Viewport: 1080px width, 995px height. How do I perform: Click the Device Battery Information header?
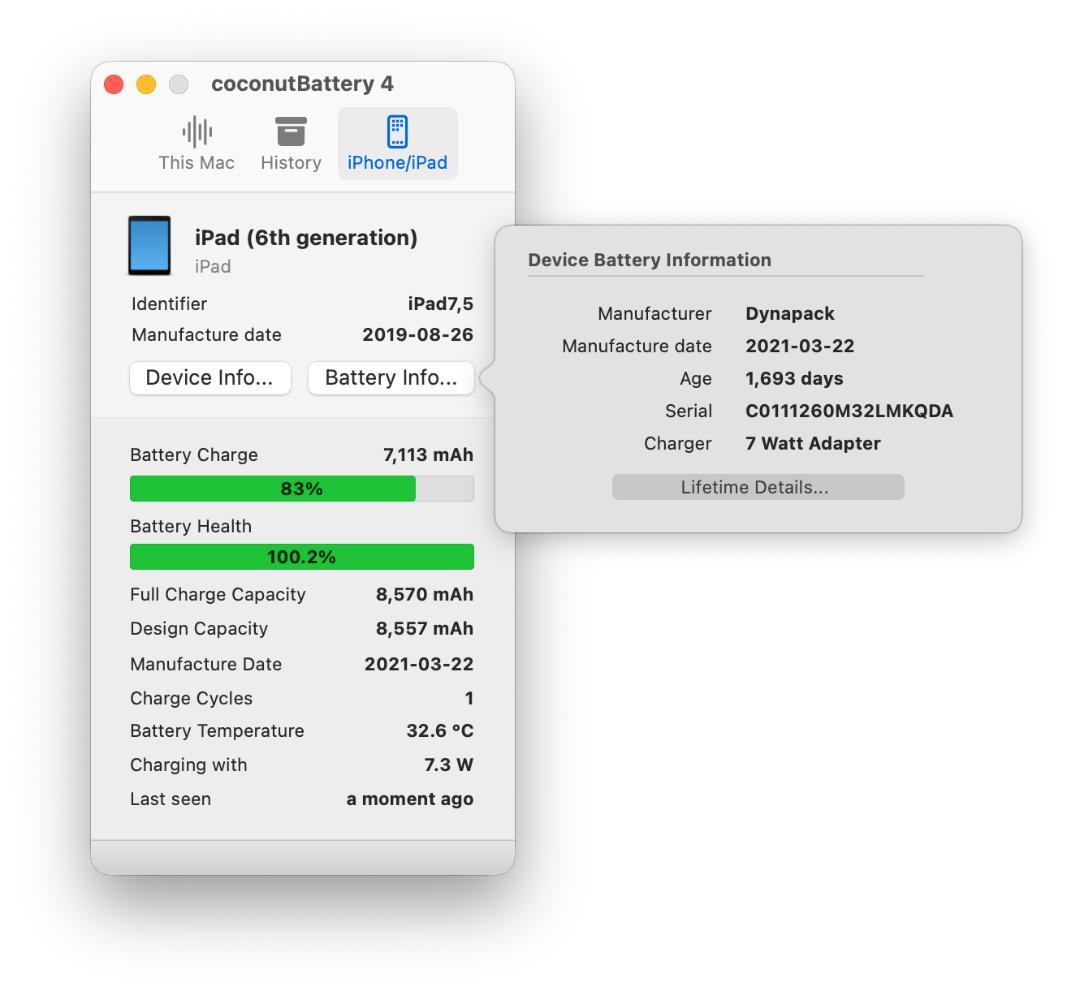pyautogui.click(x=648, y=260)
